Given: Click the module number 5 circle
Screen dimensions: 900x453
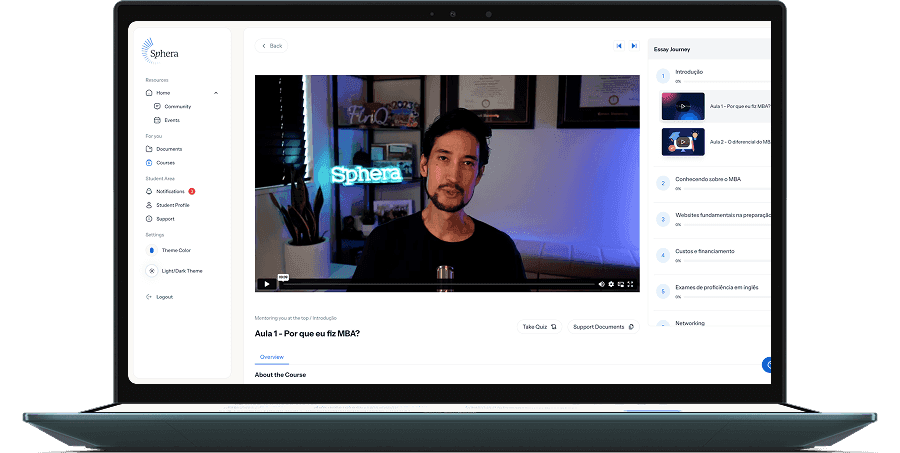Looking at the screenshot, I should pyautogui.click(x=663, y=291).
